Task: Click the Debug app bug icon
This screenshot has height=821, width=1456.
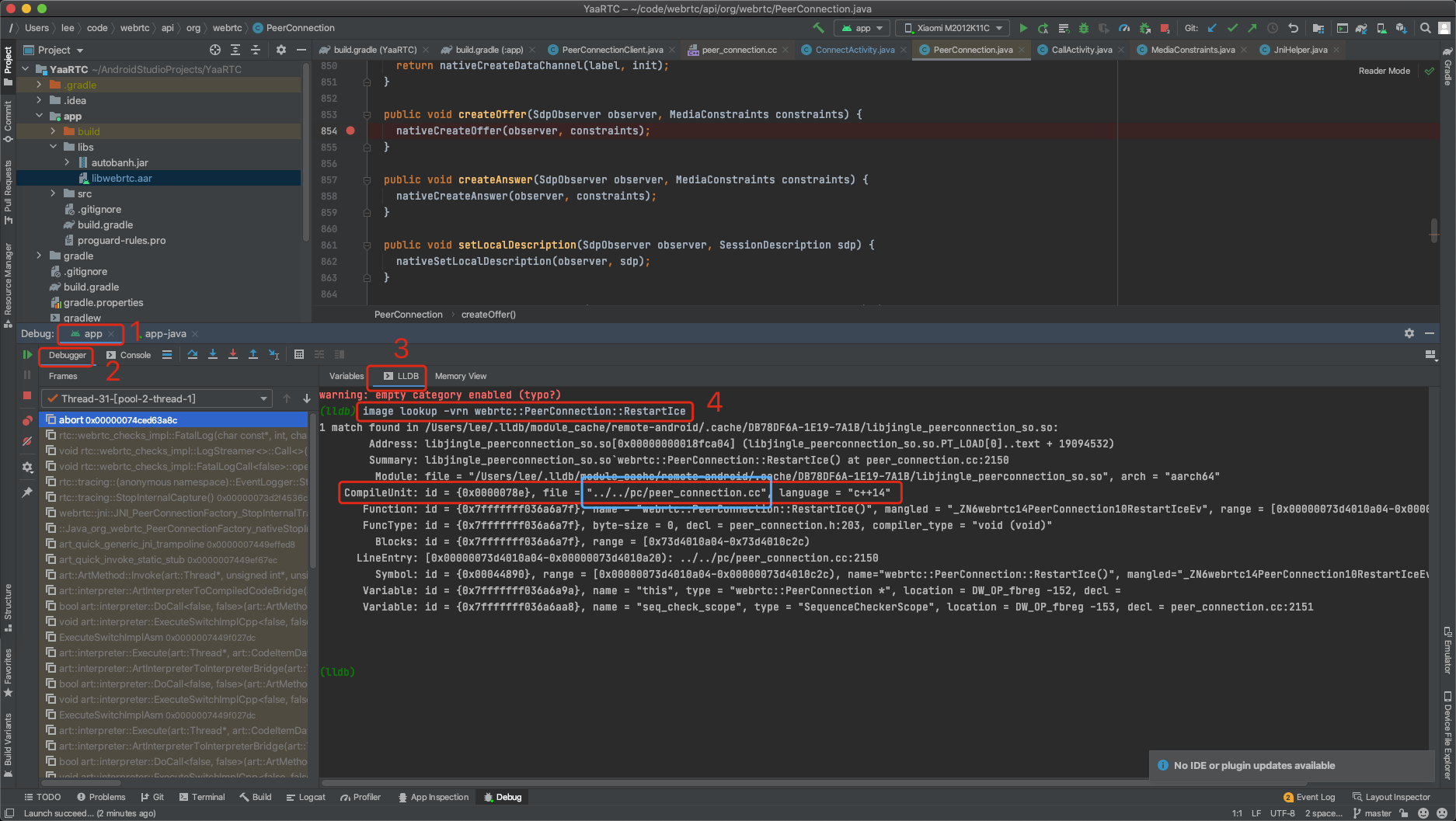Action: point(1083,28)
